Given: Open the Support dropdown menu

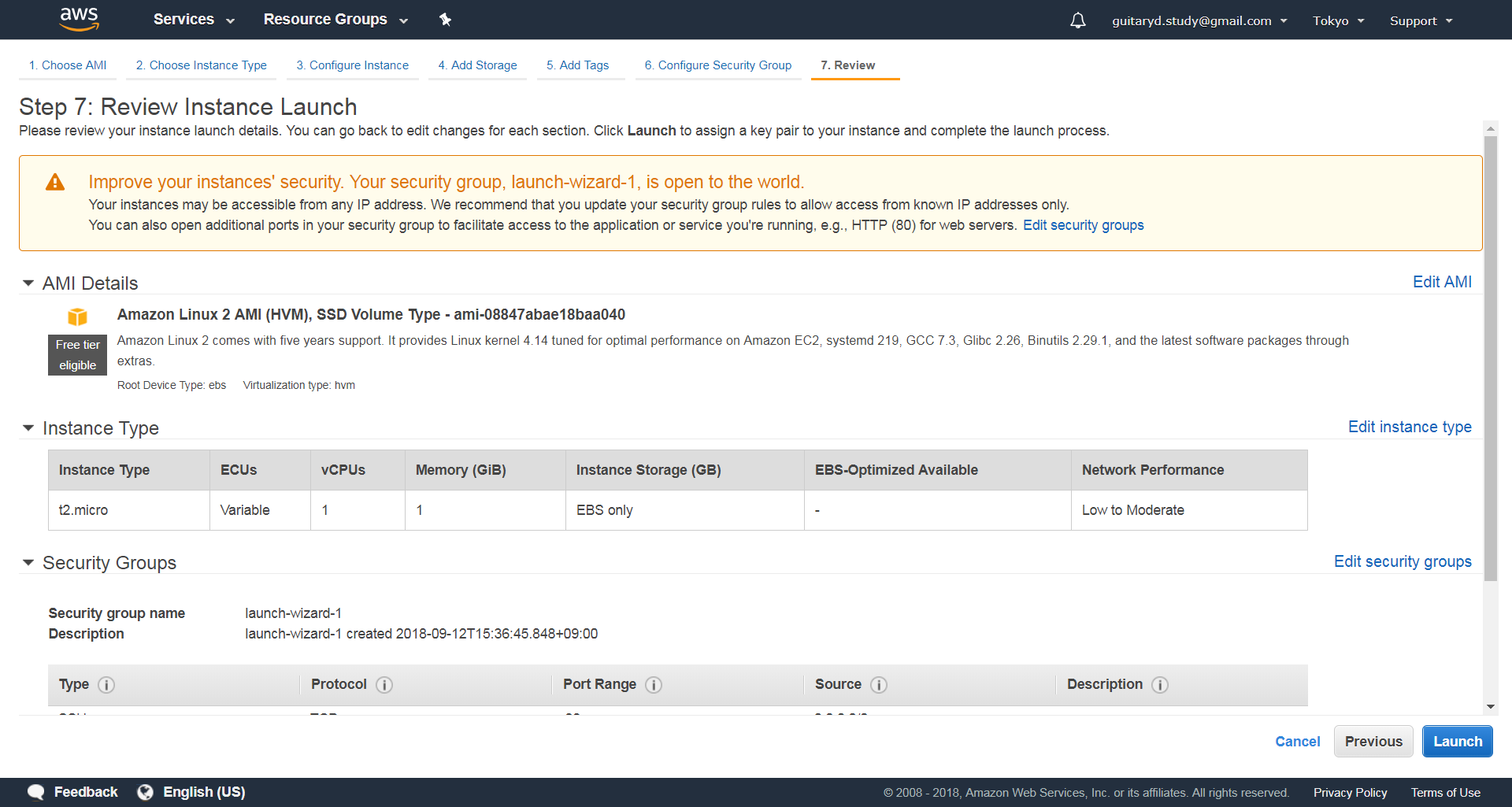Looking at the screenshot, I should (1421, 21).
